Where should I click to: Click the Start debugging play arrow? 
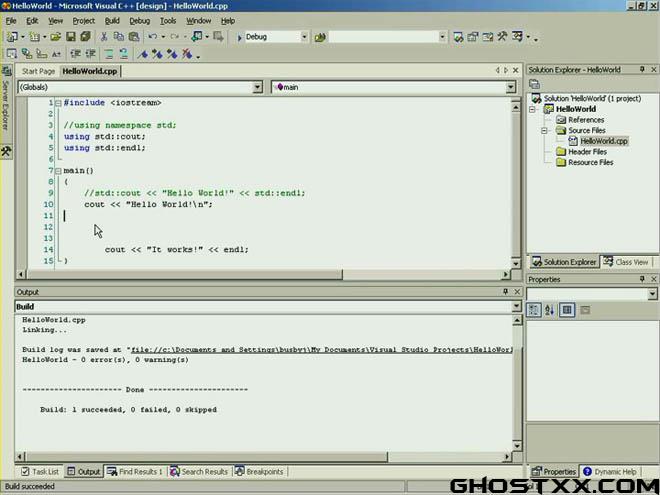coord(239,37)
